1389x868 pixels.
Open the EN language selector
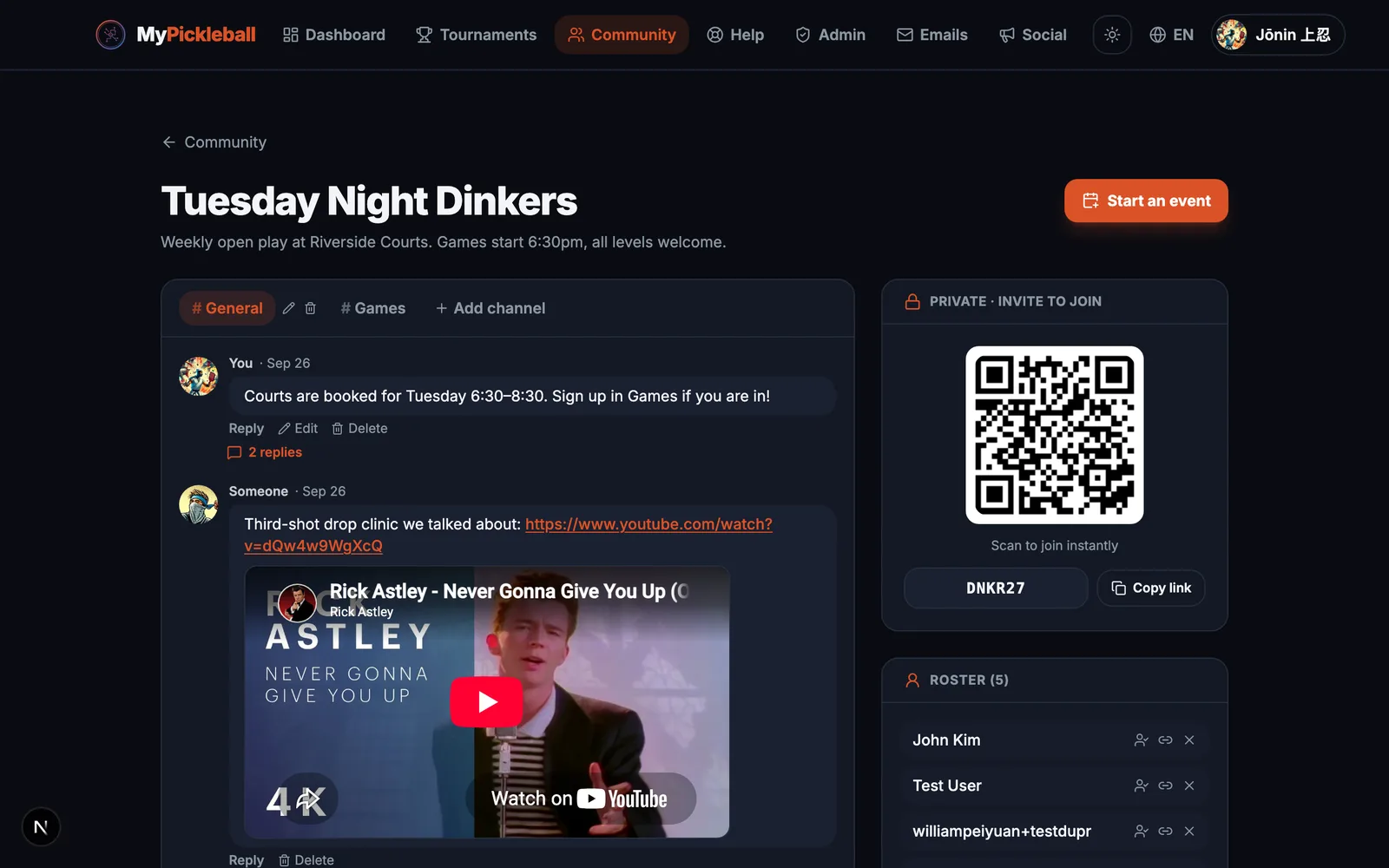click(1171, 35)
